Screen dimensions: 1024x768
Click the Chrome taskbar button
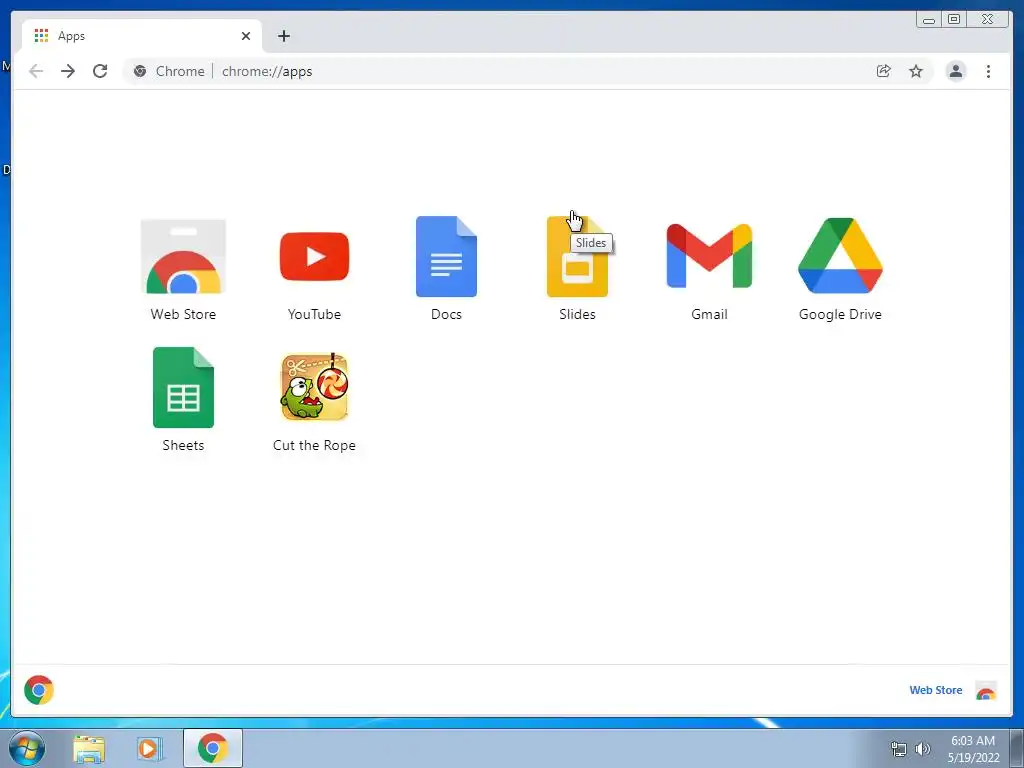tap(213, 748)
